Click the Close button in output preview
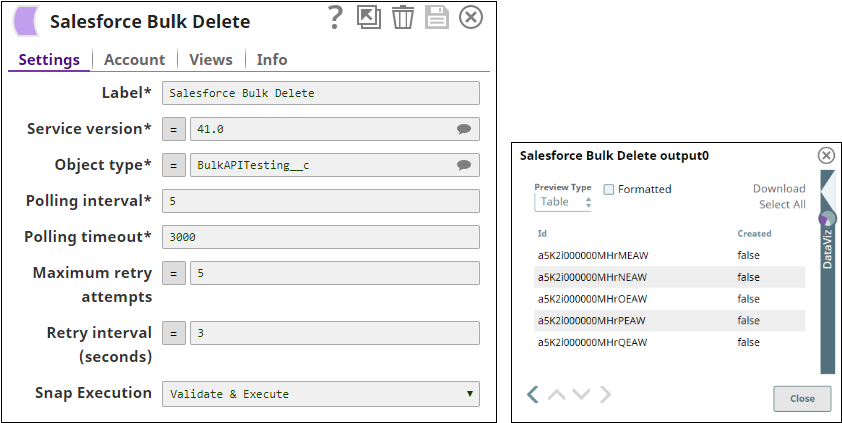This screenshot has height=423, width=842. click(802, 398)
